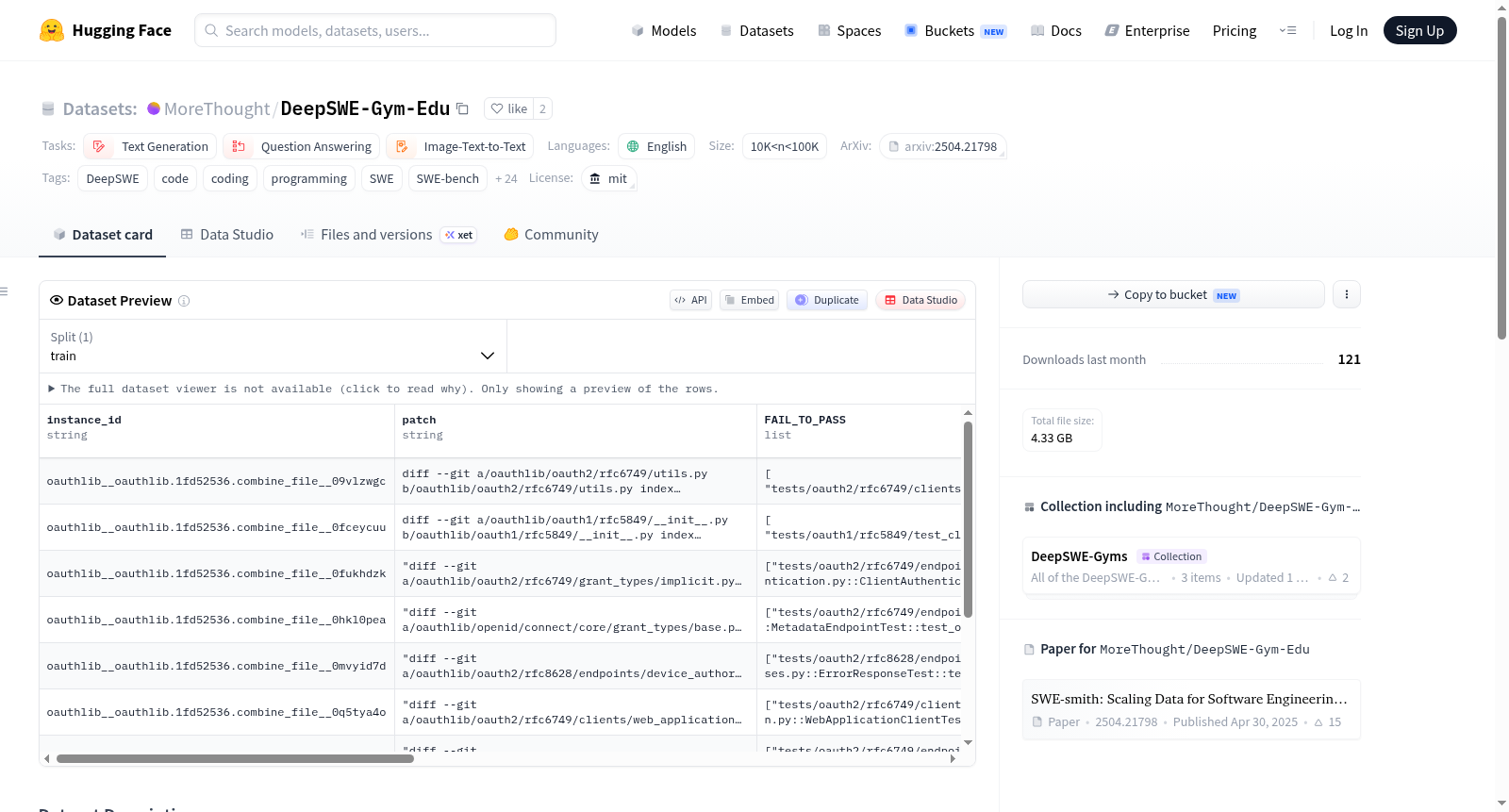1509x812 pixels.
Task: Open the navigation overflow menu icon
Action: pos(1287,30)
